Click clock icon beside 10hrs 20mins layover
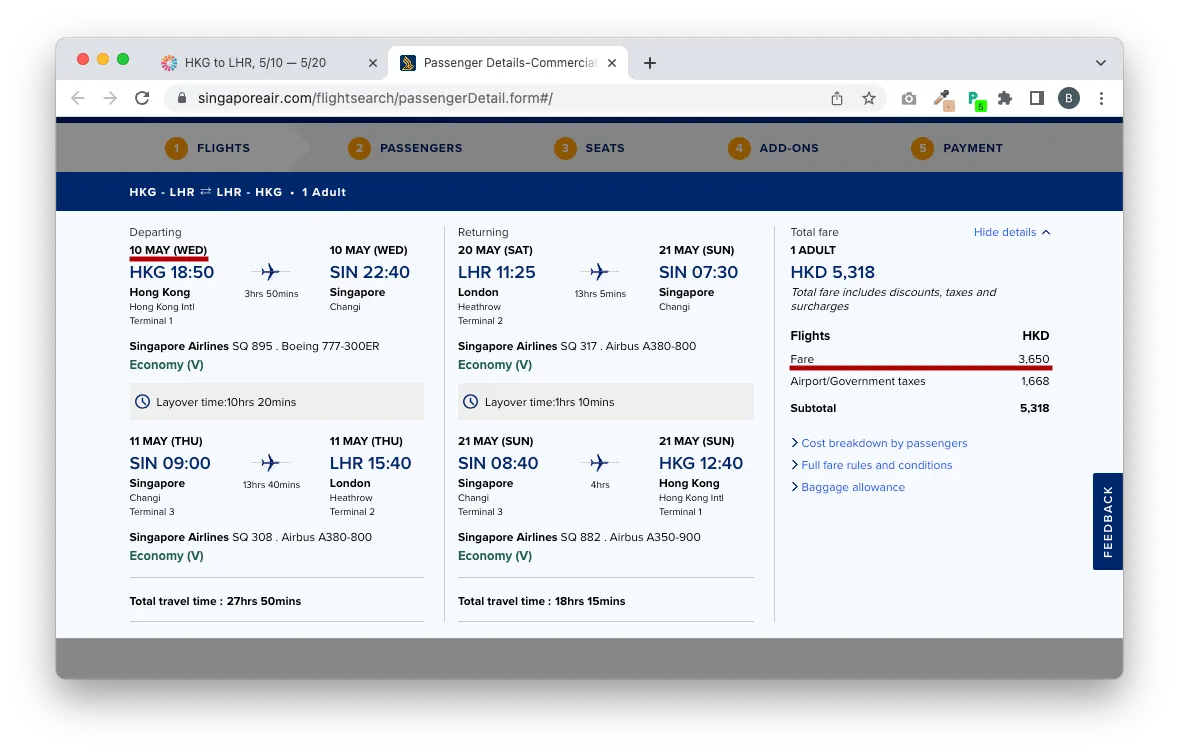 click(x=142, y=402)
